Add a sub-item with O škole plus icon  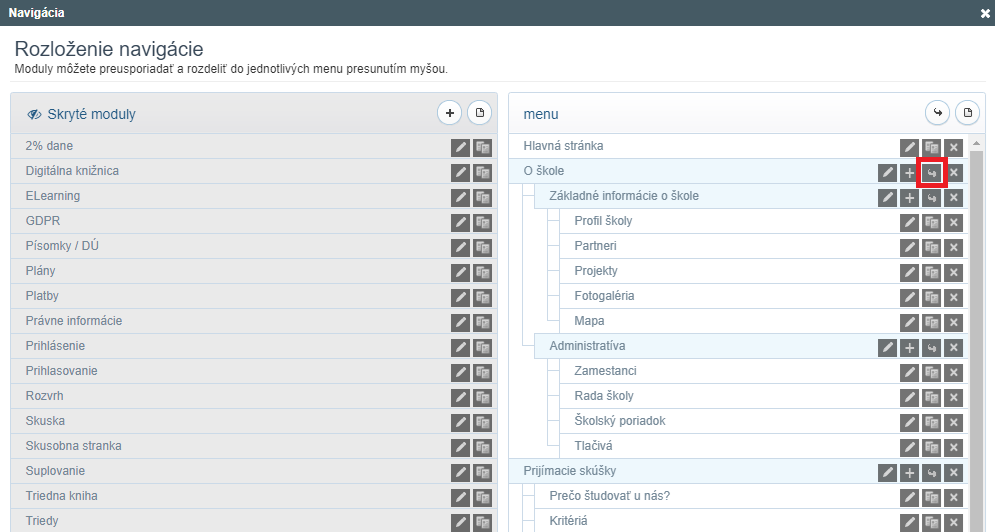(x=909, y=173)
